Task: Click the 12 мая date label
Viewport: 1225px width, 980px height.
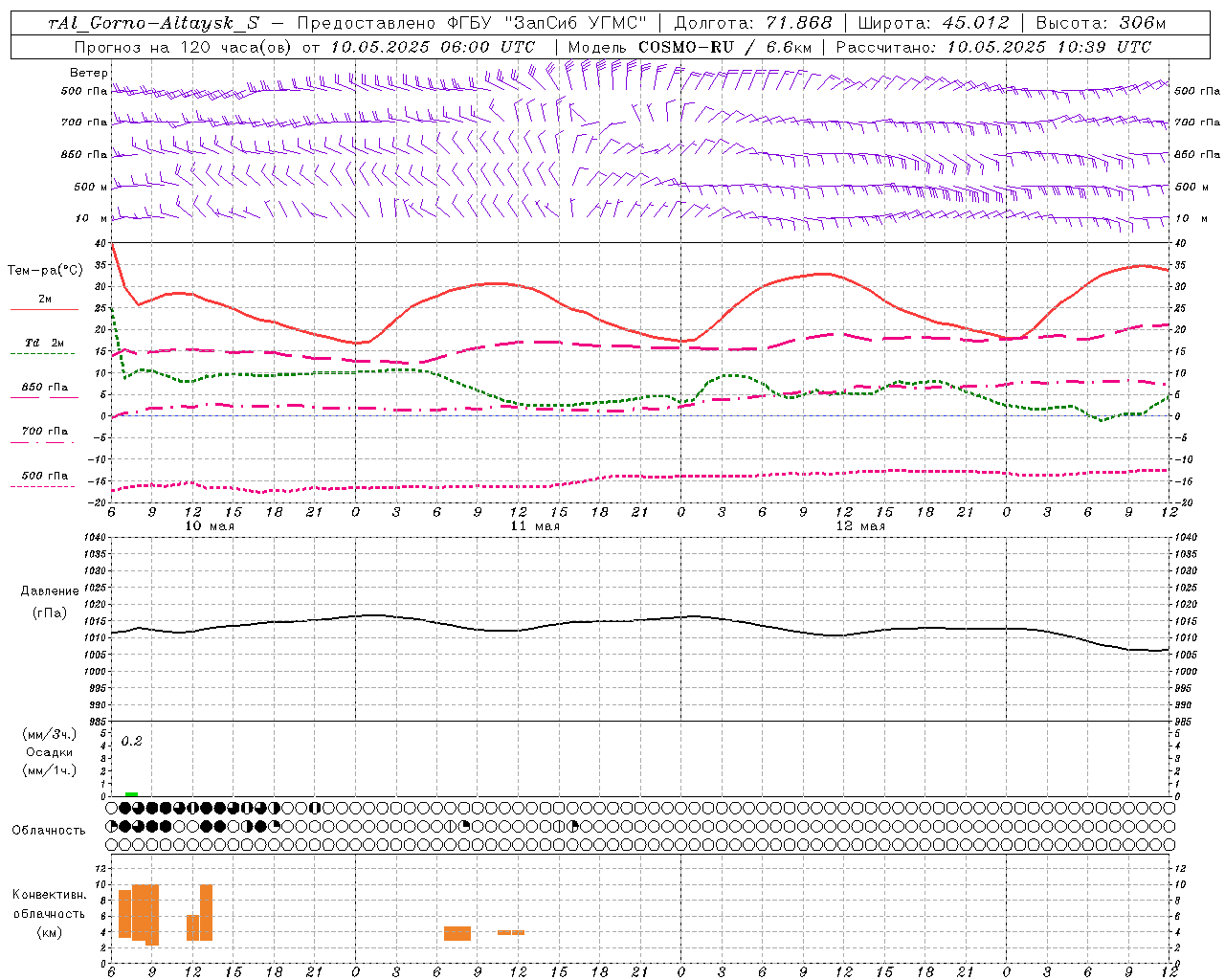Action: [860, 526]
